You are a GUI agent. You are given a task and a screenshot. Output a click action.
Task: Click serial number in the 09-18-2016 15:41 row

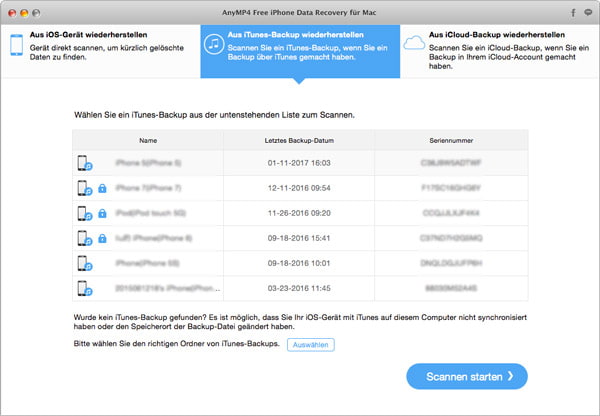[x=451, y=238]
